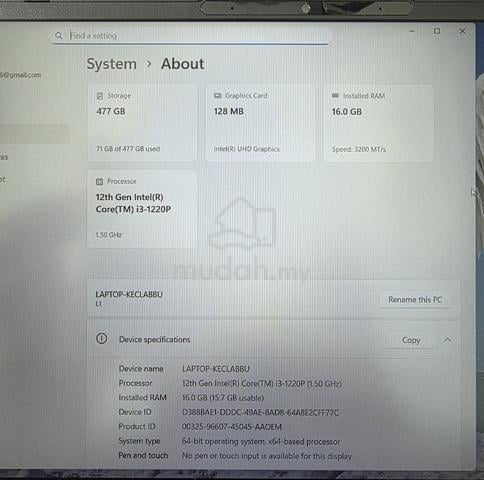Select the Device ID value
This screenshot has width=484, height=480.
(x=260, y=413)
